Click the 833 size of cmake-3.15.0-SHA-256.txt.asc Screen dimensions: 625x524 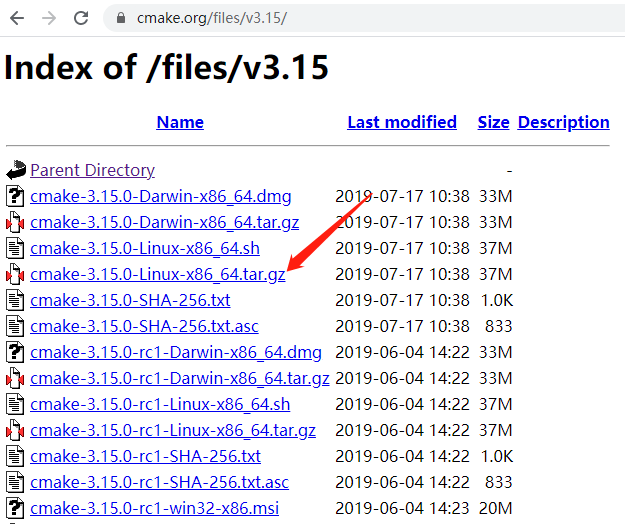point(498,326)
